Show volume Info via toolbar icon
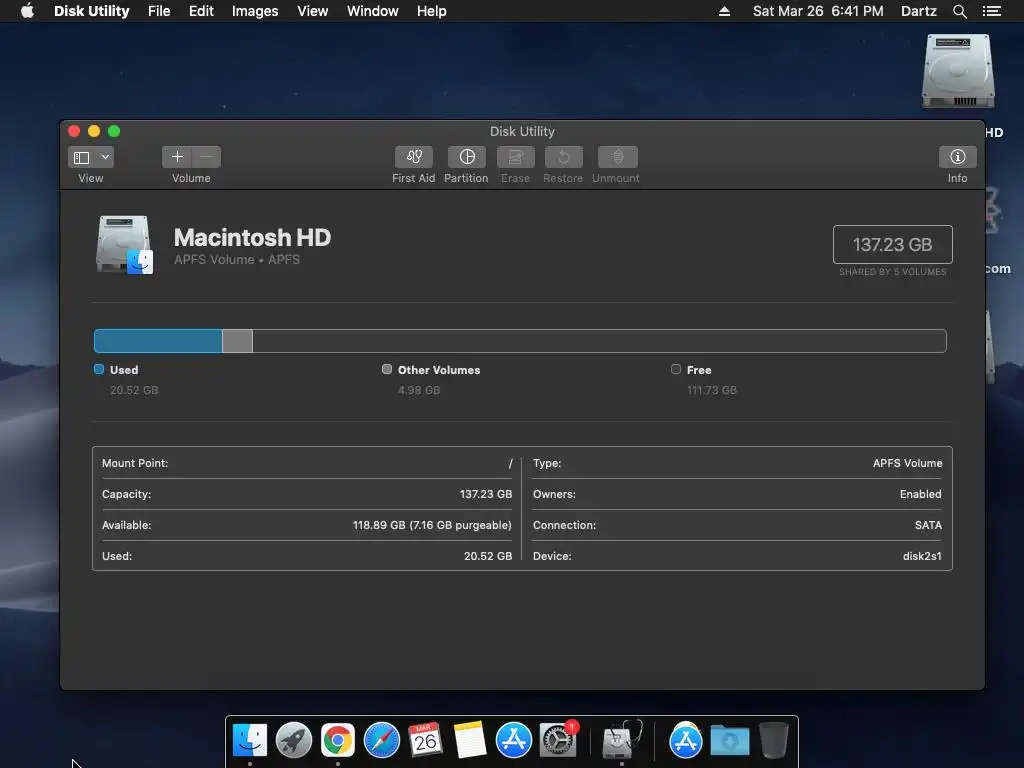The image size is (1024, 768). (x=957, y=157)
